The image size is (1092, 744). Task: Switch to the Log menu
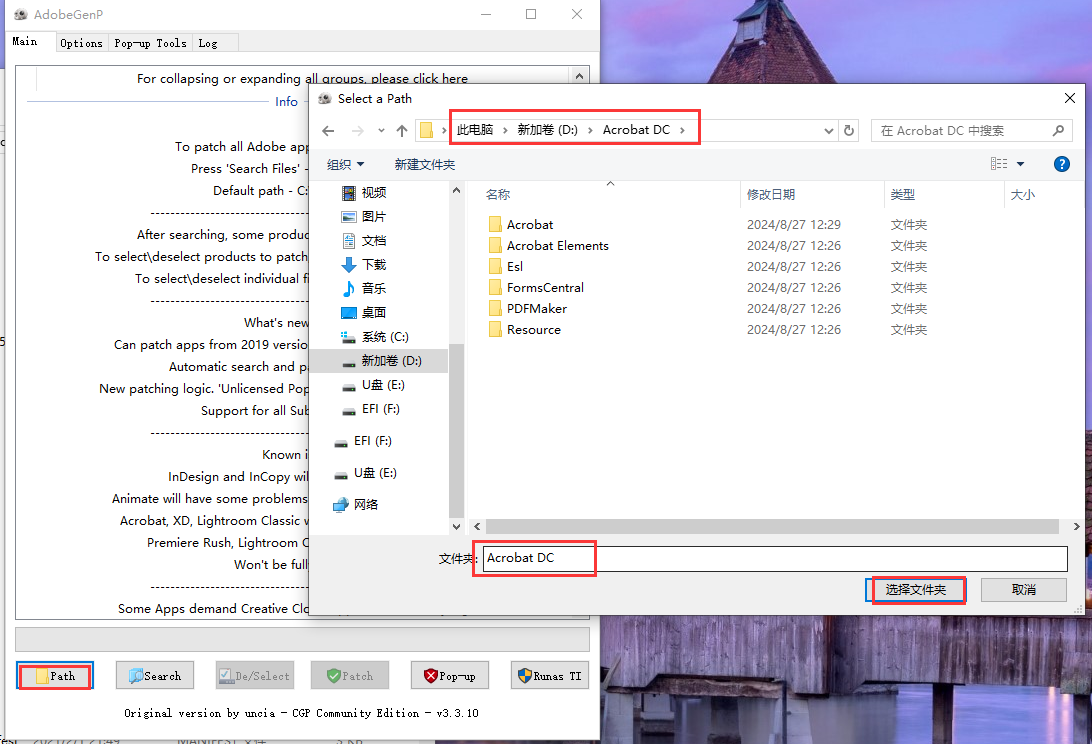click(207, 42)
